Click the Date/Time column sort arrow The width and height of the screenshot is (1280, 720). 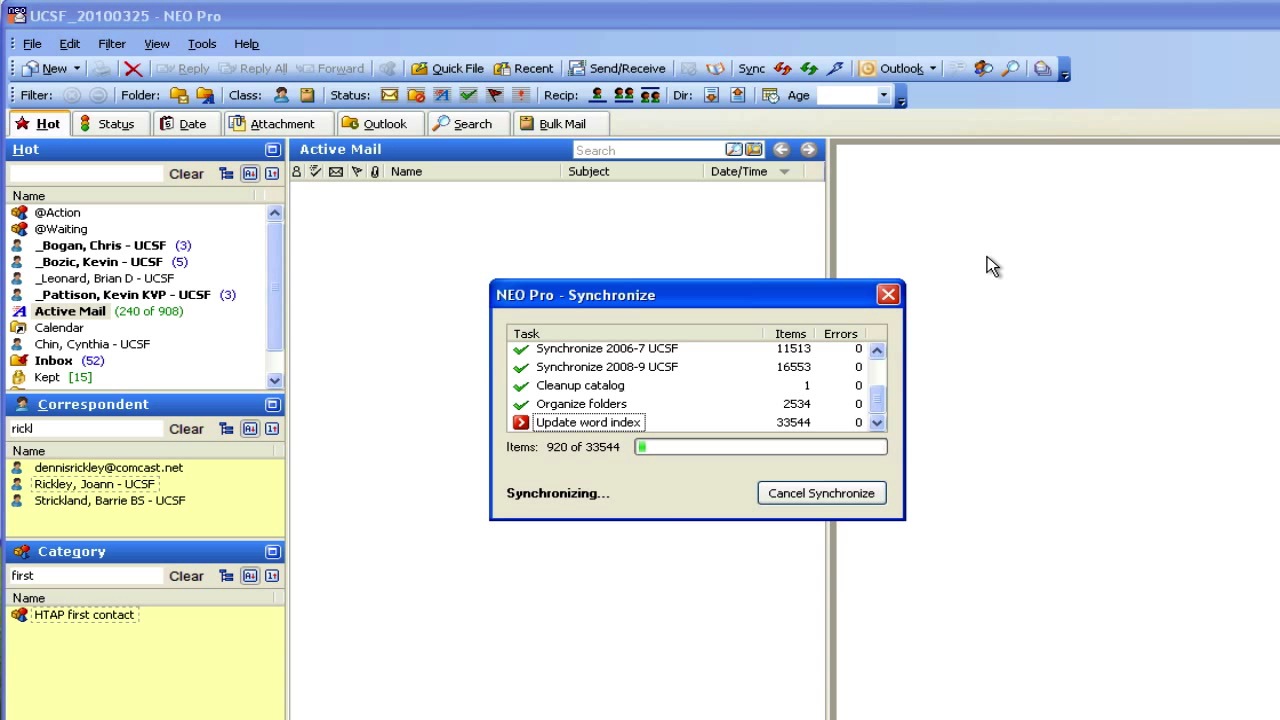(784, 172)
